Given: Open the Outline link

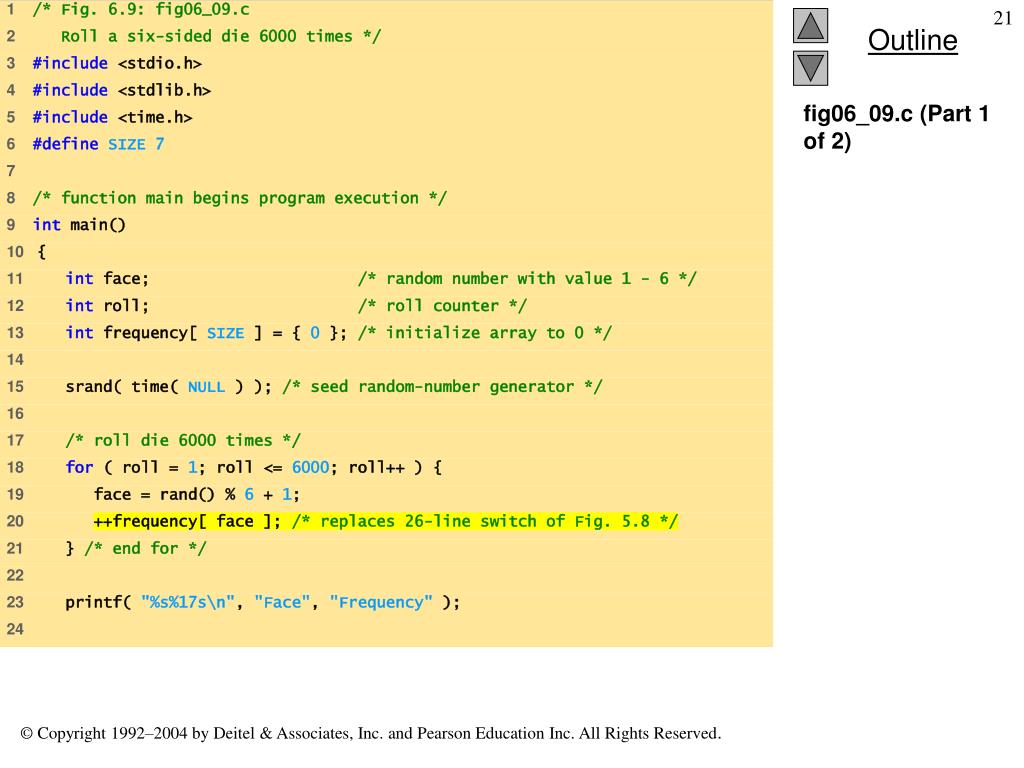Looking at the screenshot, I should pyautogui.click(x=912, y=40).
